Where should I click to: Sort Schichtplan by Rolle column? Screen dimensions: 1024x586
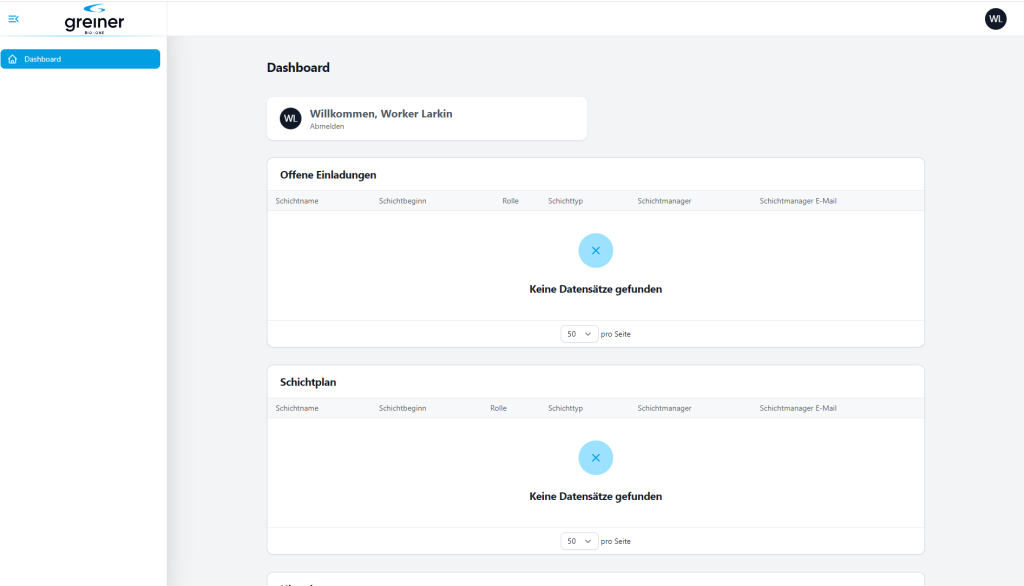point(498,408)
